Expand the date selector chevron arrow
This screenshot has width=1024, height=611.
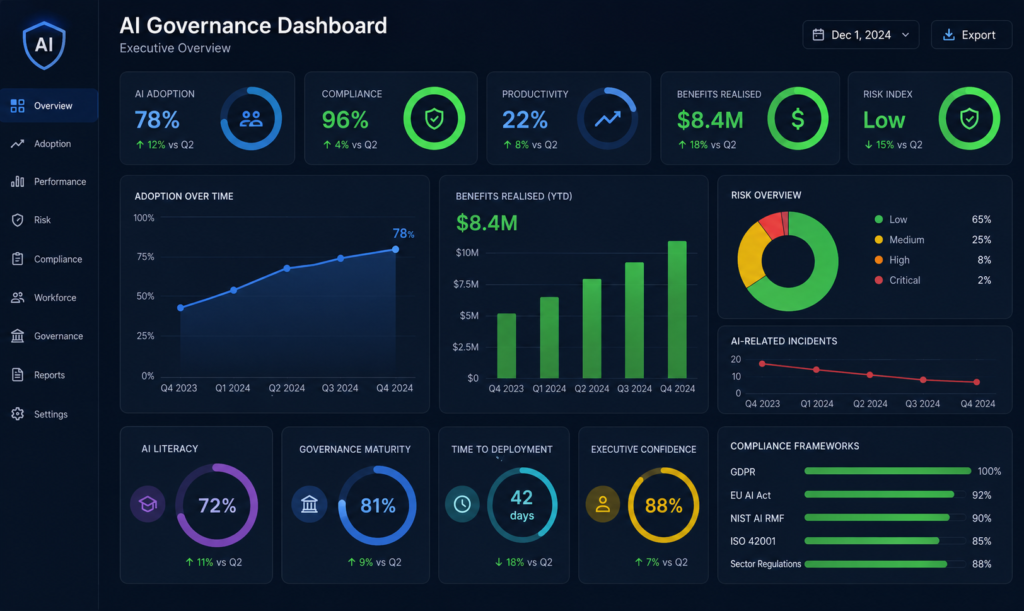tap(905, 35)
